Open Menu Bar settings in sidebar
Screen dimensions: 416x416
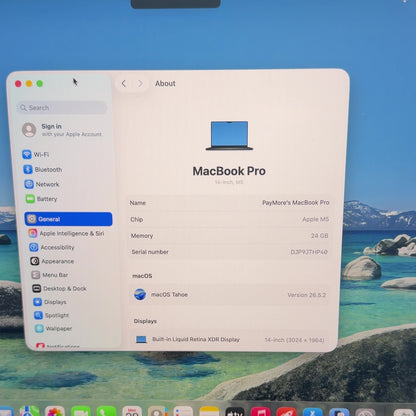coord(50,275)
